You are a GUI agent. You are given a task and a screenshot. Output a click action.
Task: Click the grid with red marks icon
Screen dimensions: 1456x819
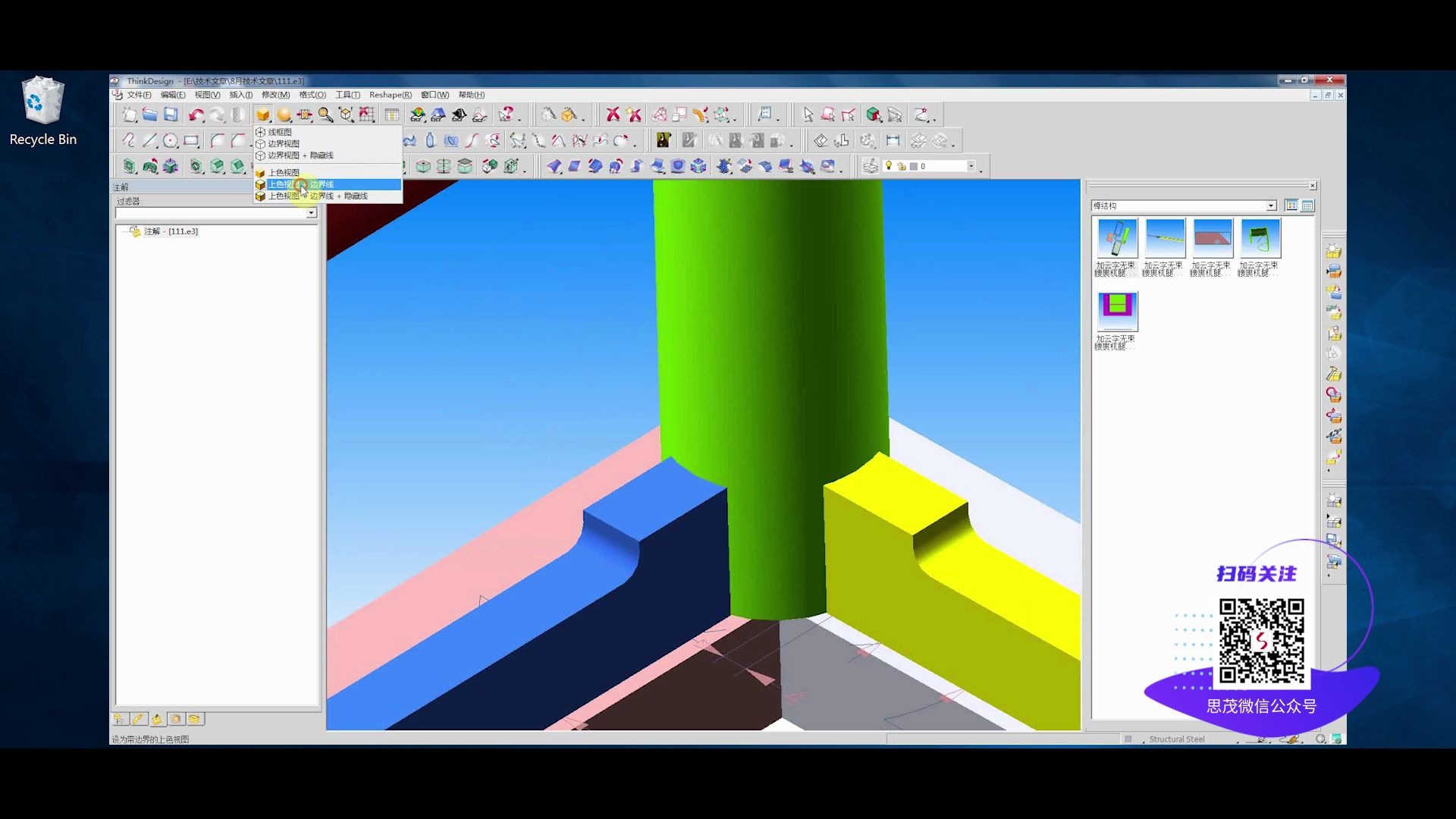pyautogui.click(x=367, y=115)
